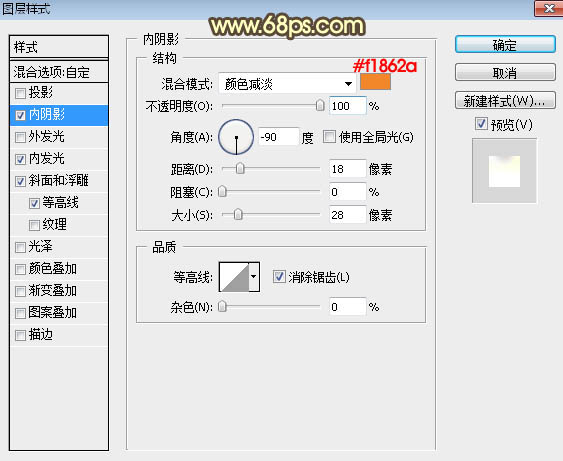Uncheck 消除锯齿 anti-alias checkbox
This screenshot has width=563, height=461.
point(279,277)
